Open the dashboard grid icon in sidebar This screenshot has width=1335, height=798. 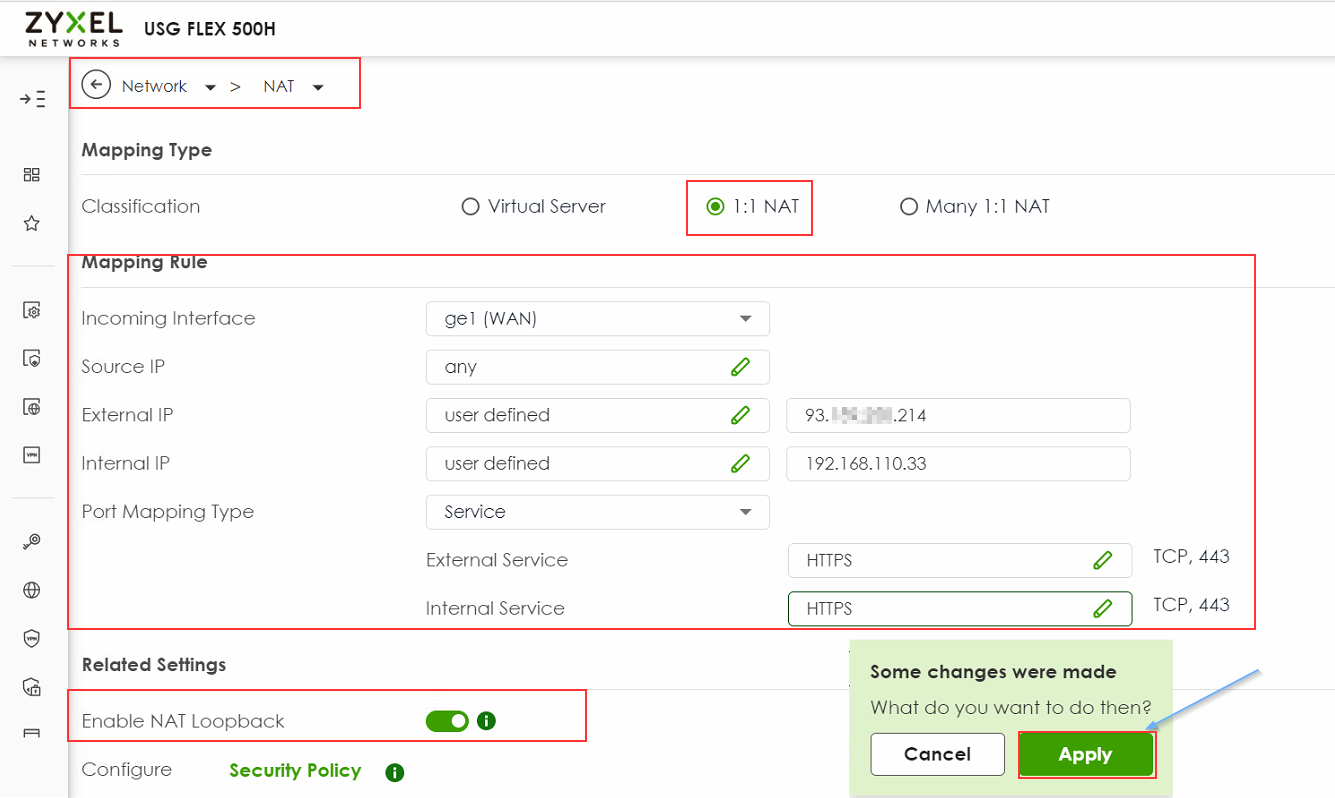(x=32, y=175)
